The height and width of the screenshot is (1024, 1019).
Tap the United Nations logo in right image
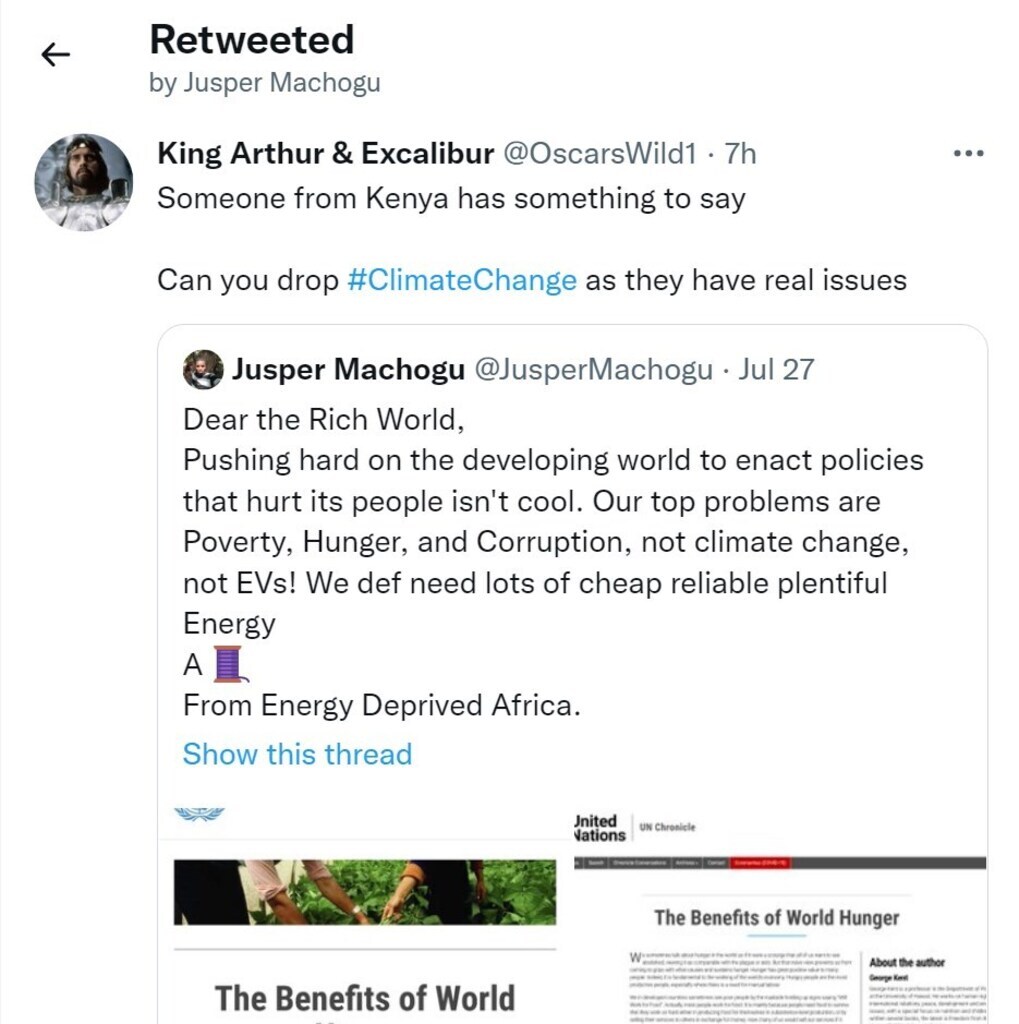[599, 827]
